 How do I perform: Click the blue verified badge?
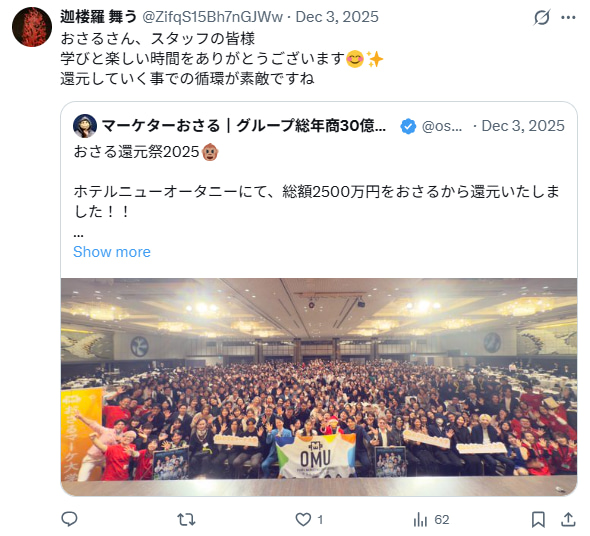408,126
